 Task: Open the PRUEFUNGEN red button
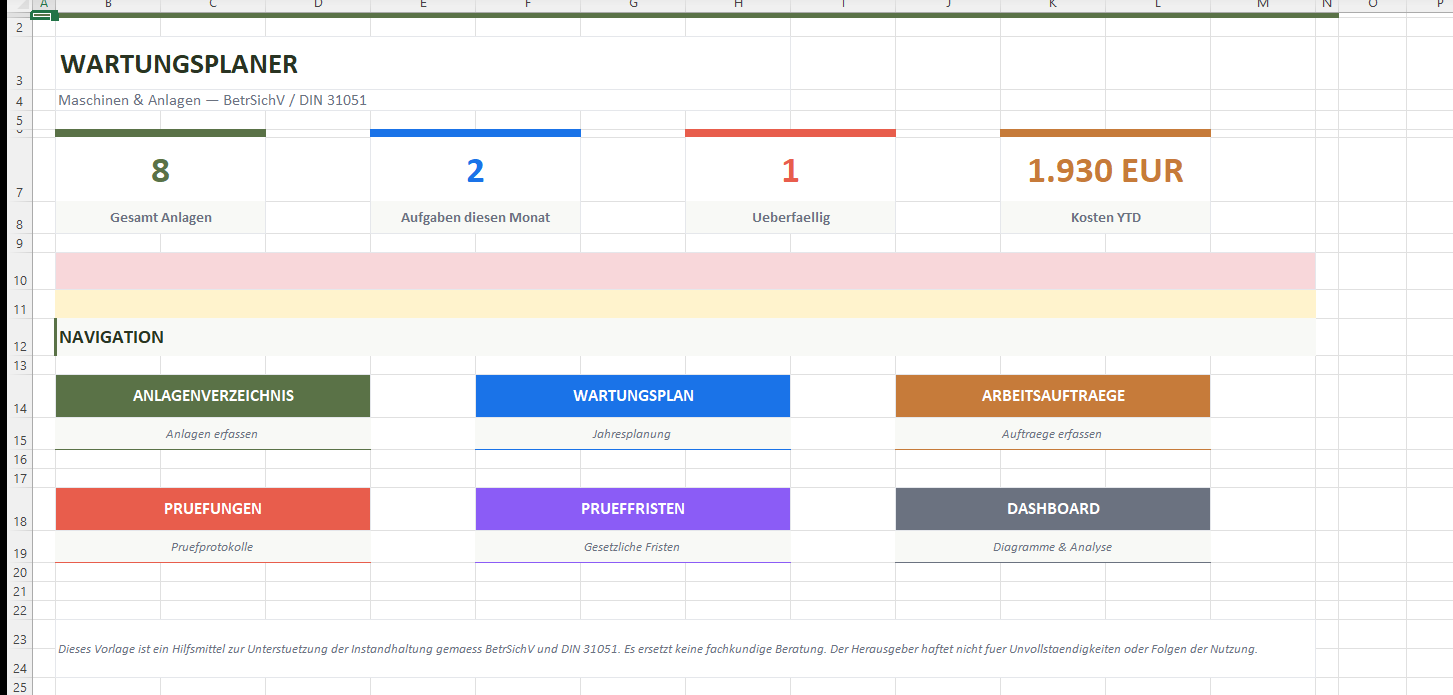click(213, 509)
